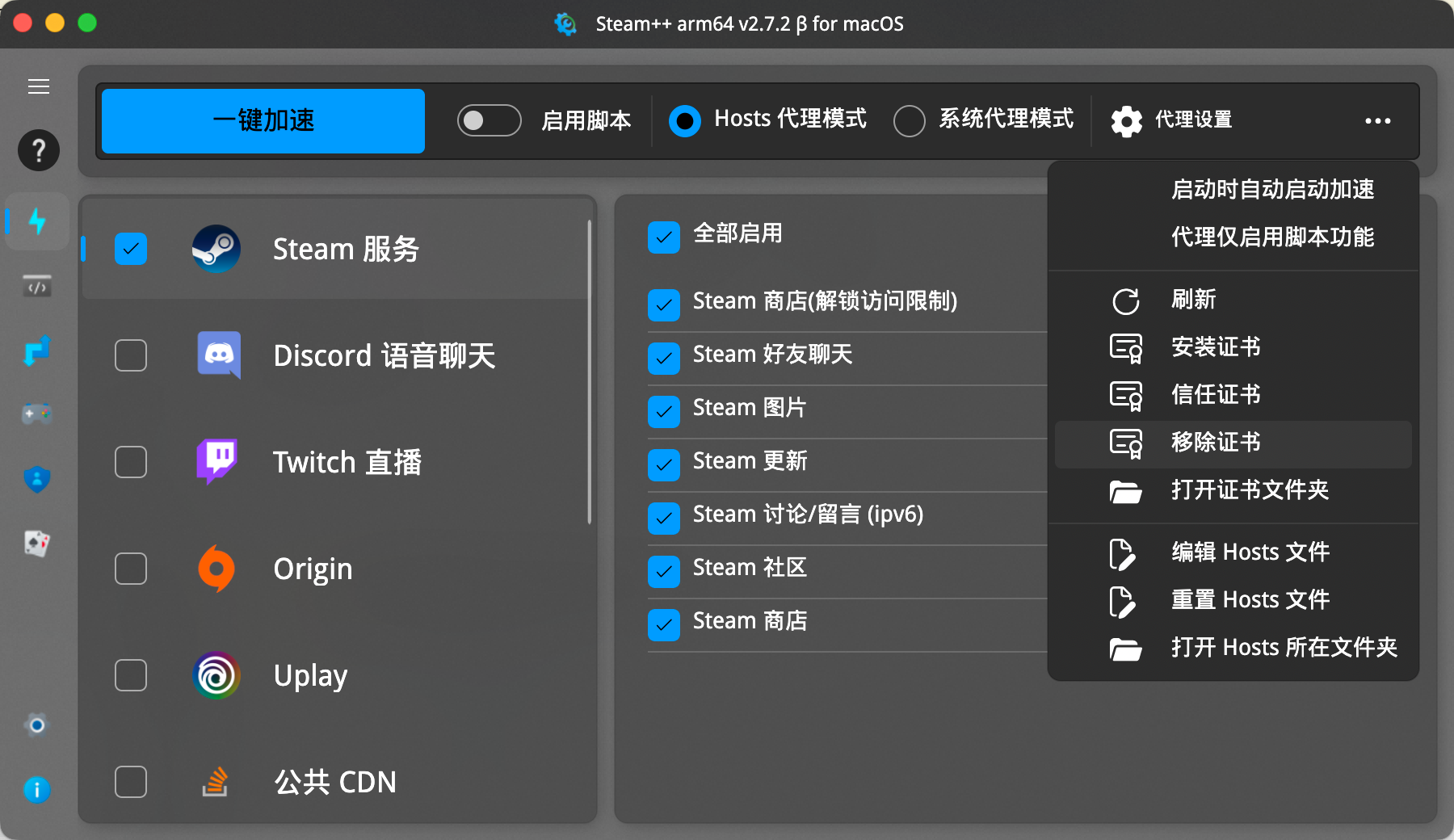
Task: Click the Steam logo icon
Action: (216, 249)
